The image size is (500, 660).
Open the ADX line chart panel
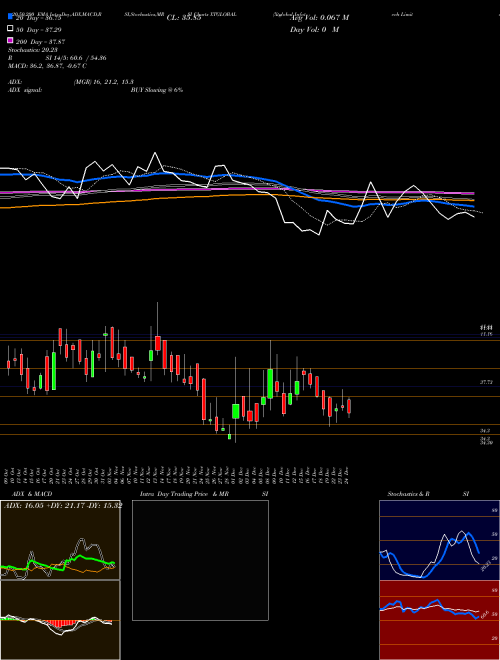(x=60, y=540)
